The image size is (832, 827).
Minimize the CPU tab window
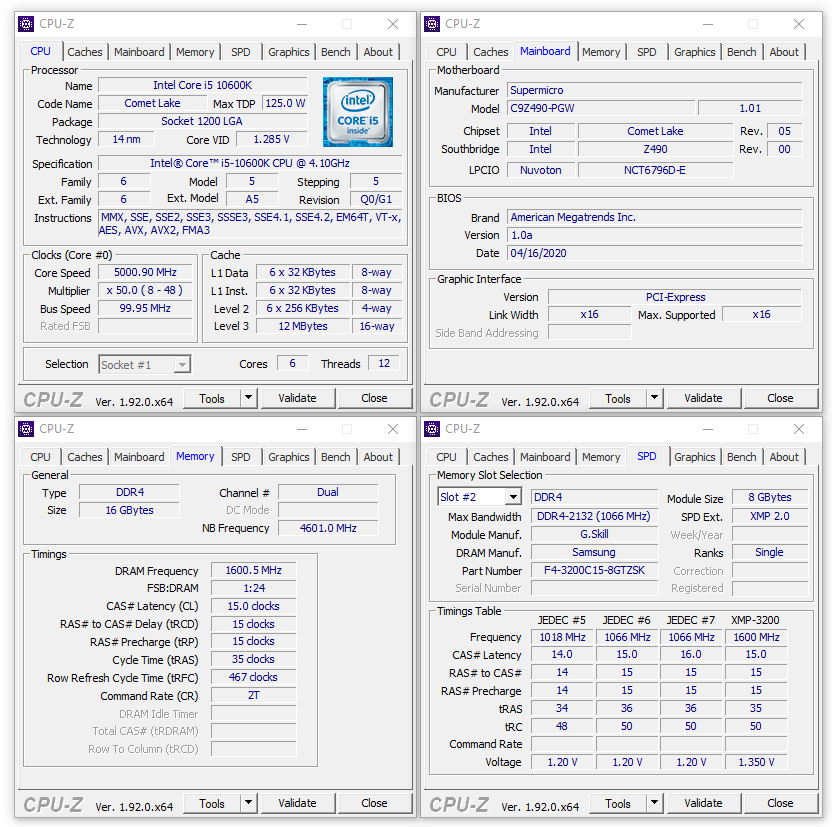(302, 24)
